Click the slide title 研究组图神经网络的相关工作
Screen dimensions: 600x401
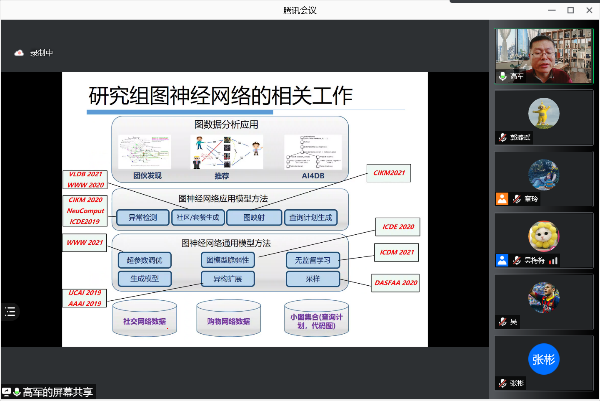click(x=220, y=96)
